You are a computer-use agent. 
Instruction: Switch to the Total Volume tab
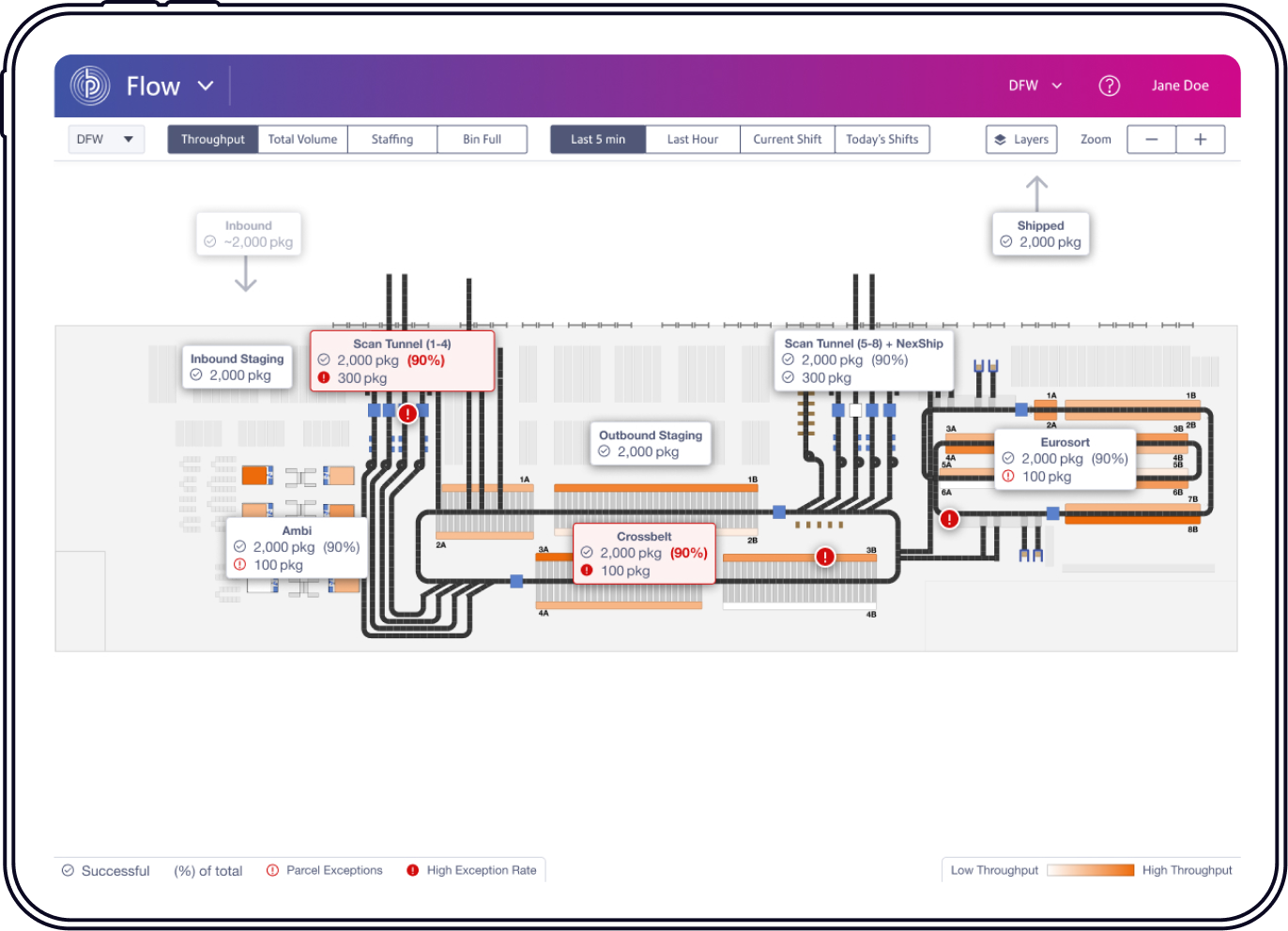tap(302, 140)
